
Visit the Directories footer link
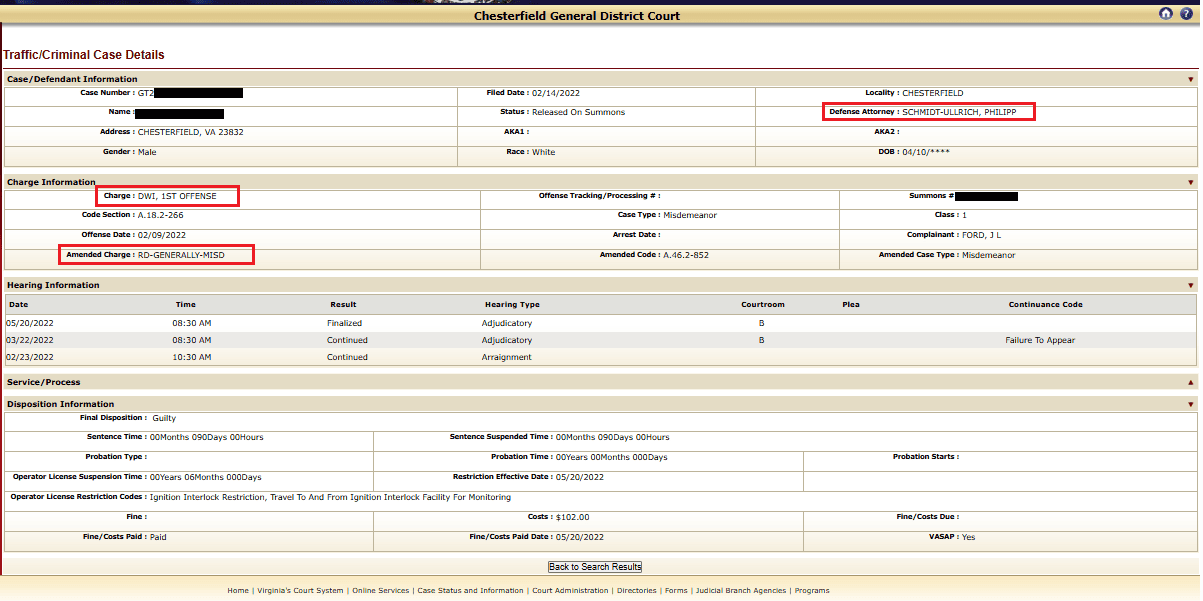click(x=637, y=591)
